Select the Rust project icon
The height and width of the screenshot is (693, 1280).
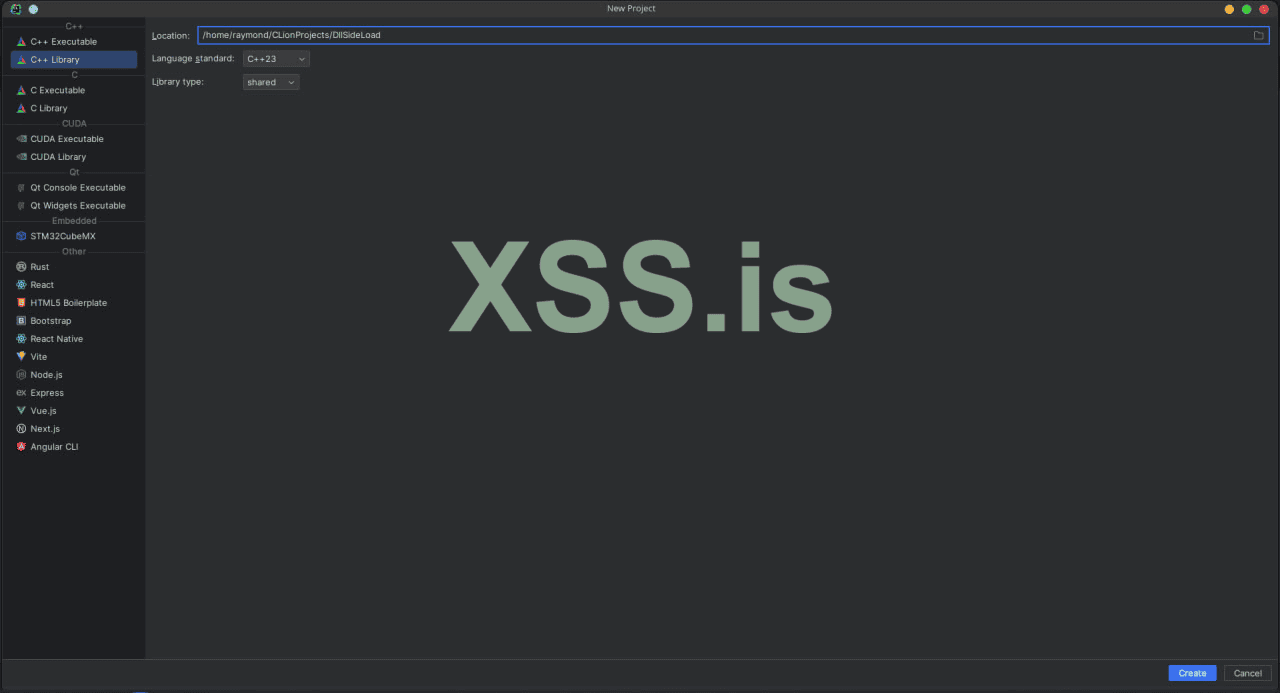tap(21, 267)
